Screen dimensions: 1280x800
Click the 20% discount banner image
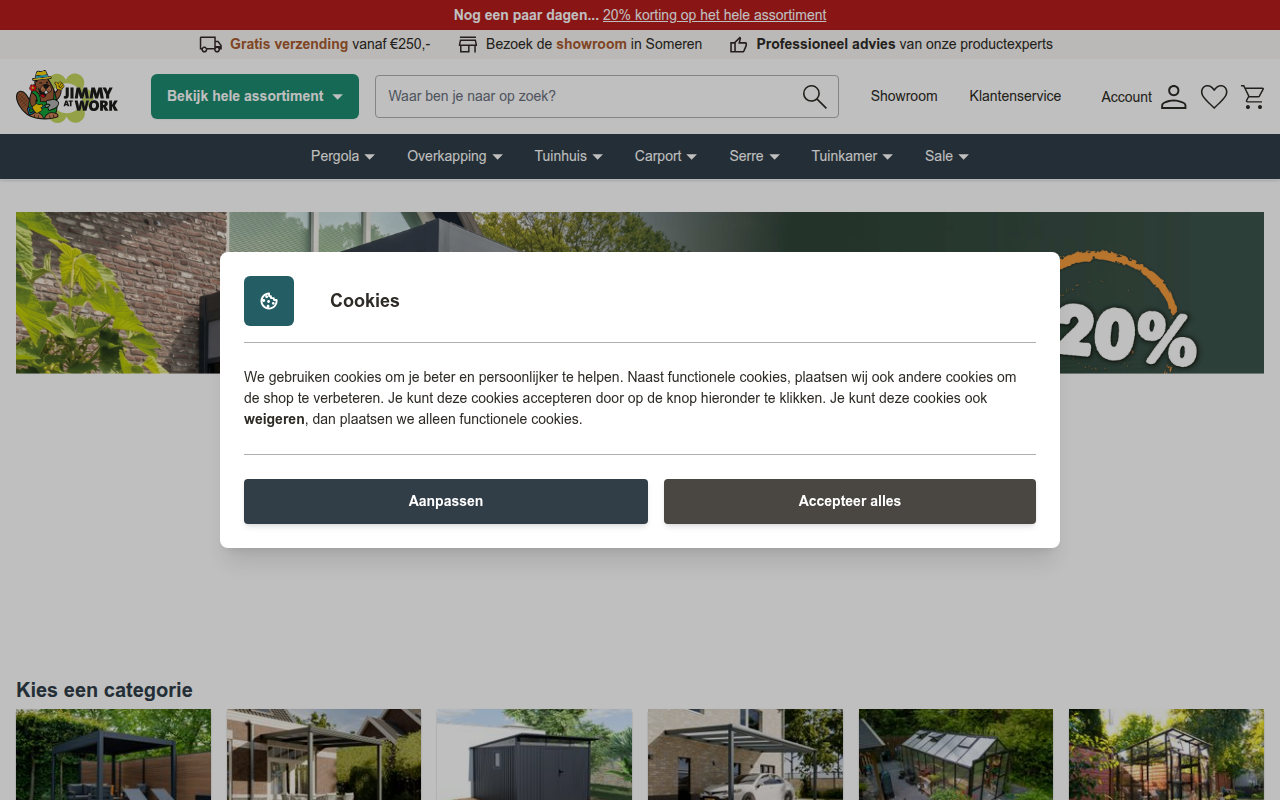640,293
